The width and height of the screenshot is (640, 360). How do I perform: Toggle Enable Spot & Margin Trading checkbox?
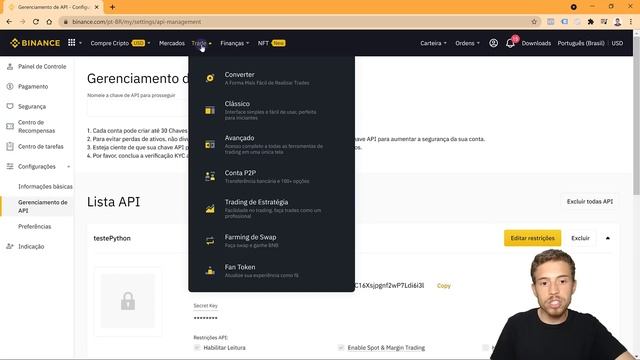click(x=341, y=347)
